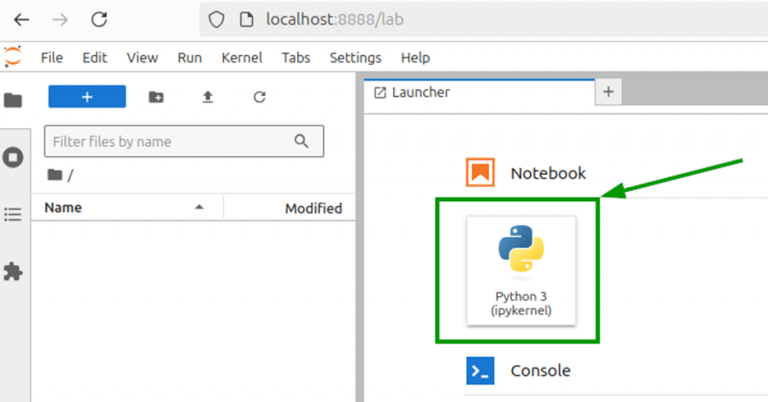Click the Filter files by name field

pos(168,142)
